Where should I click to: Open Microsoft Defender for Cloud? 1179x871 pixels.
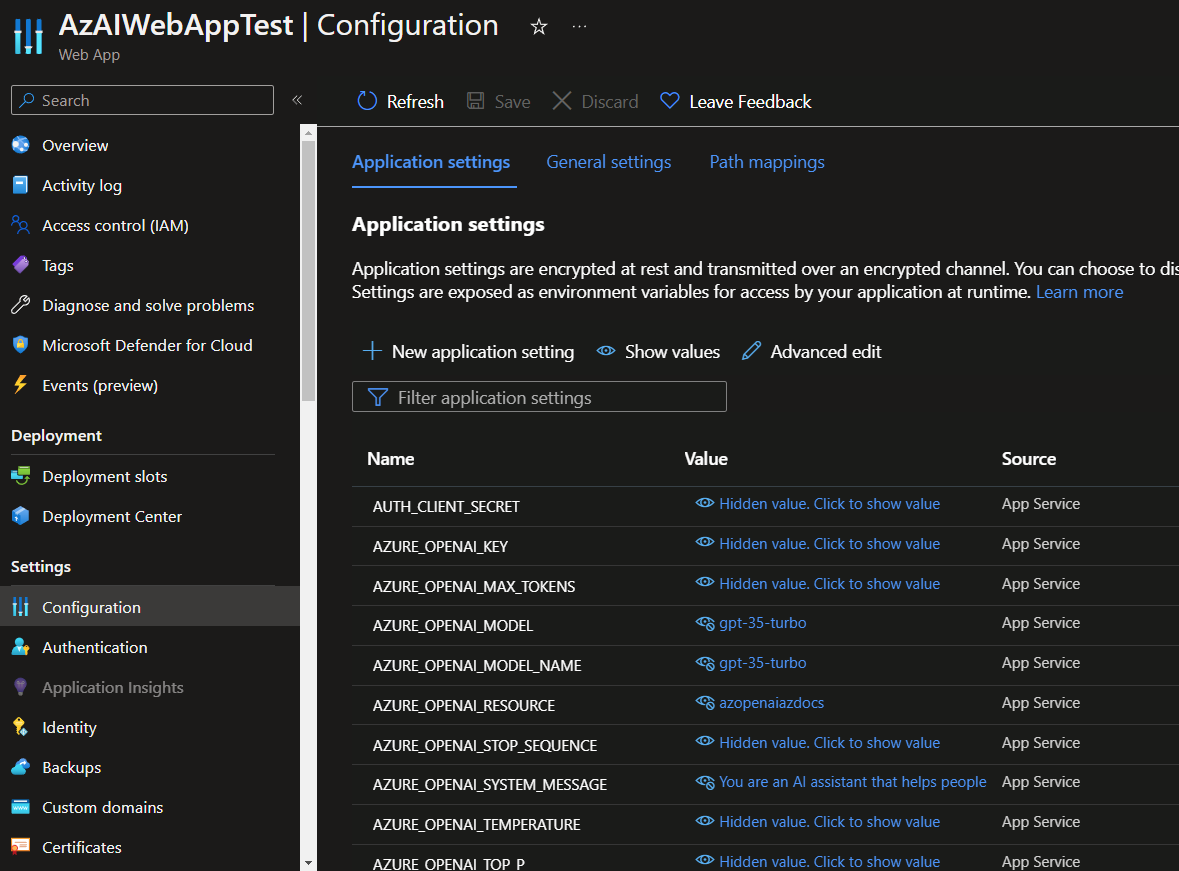click(147, 345)
